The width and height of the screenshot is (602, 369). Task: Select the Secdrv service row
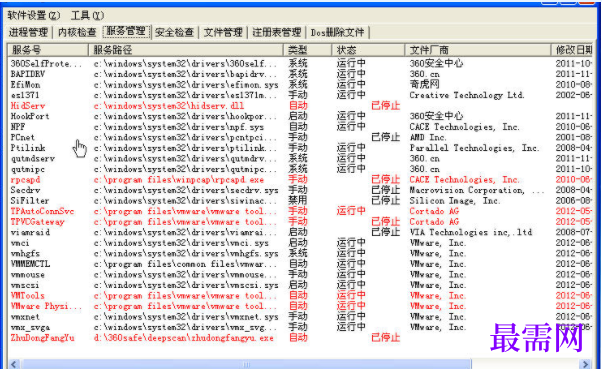(x=301, y=190)
